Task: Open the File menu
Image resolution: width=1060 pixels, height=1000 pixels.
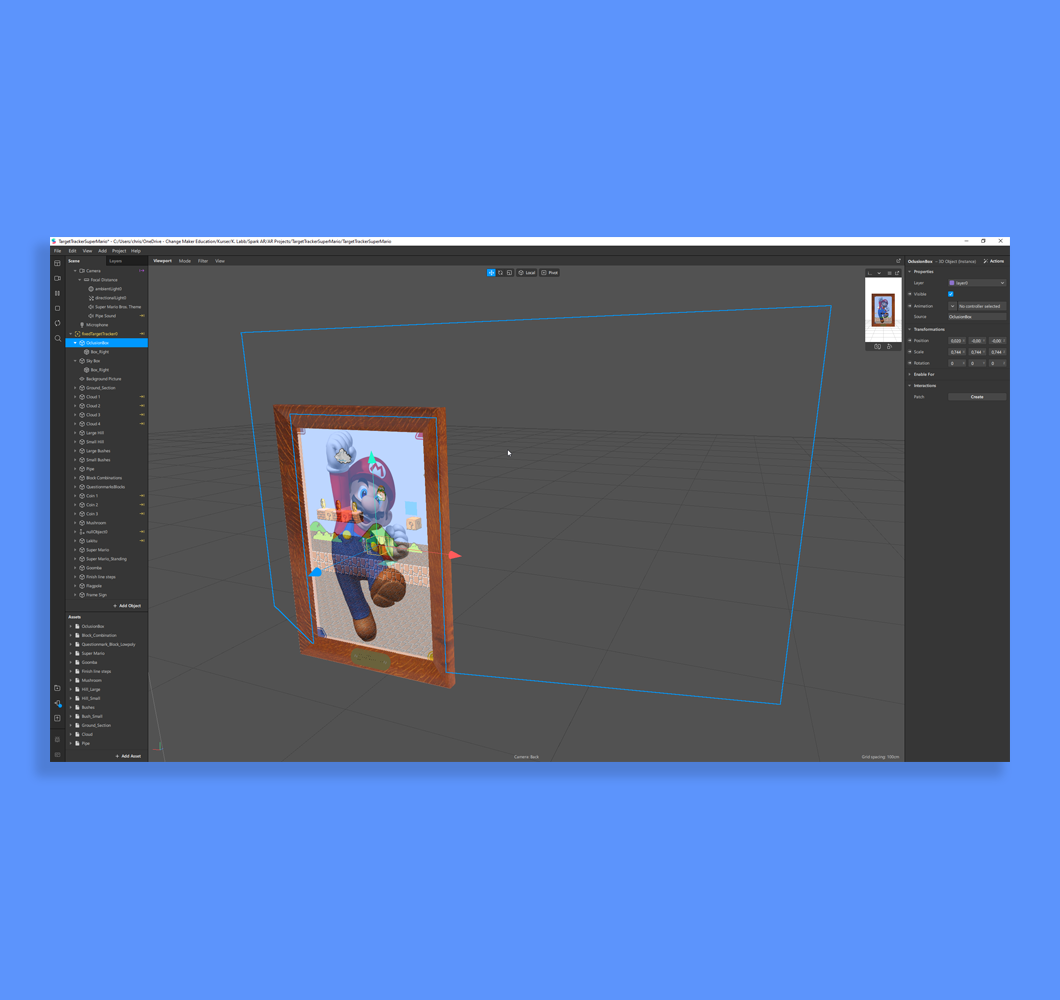Action: 57,251
